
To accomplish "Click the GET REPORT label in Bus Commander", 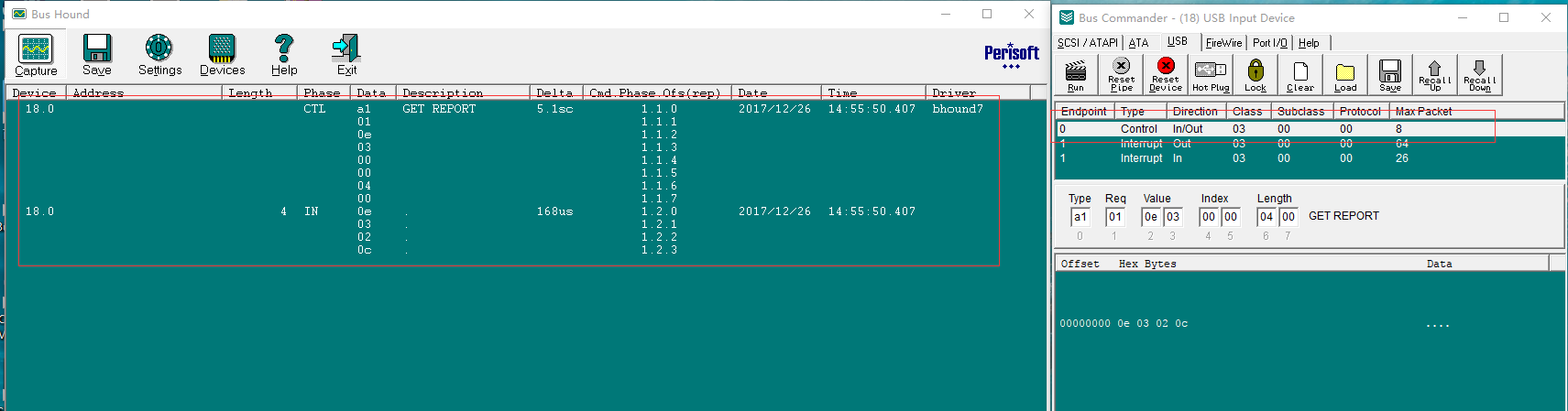I will click(1343, 216).
